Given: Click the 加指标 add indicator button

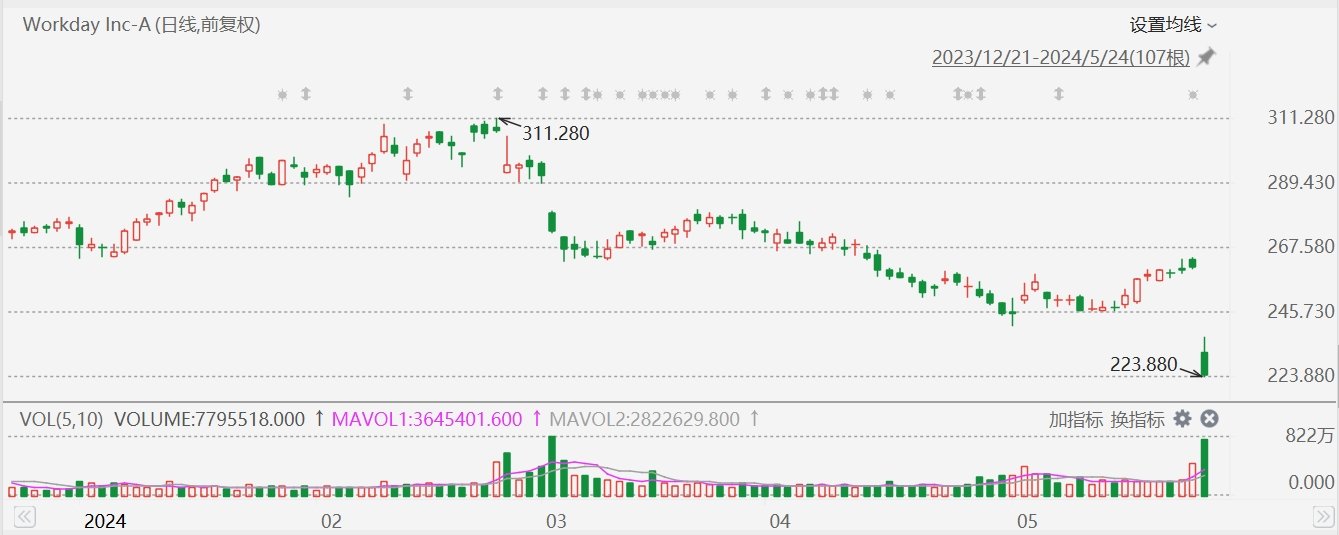Looking at the screenshot, I should tap(1075, 419).
